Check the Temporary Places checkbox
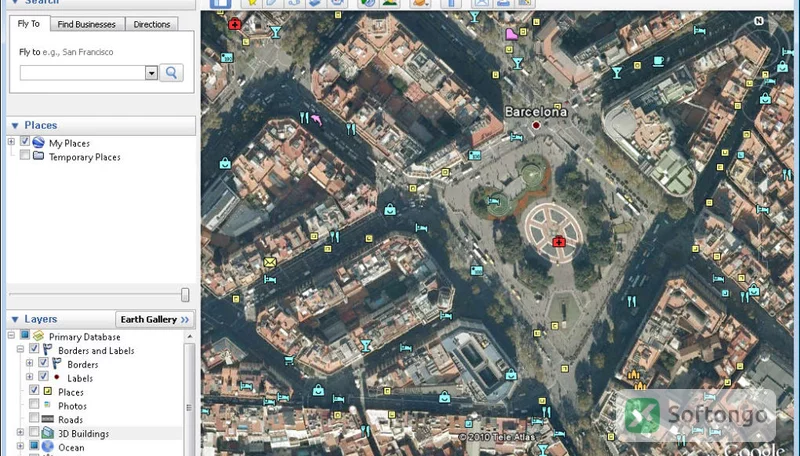Viewport: 800px width, 456px height. 24,155
